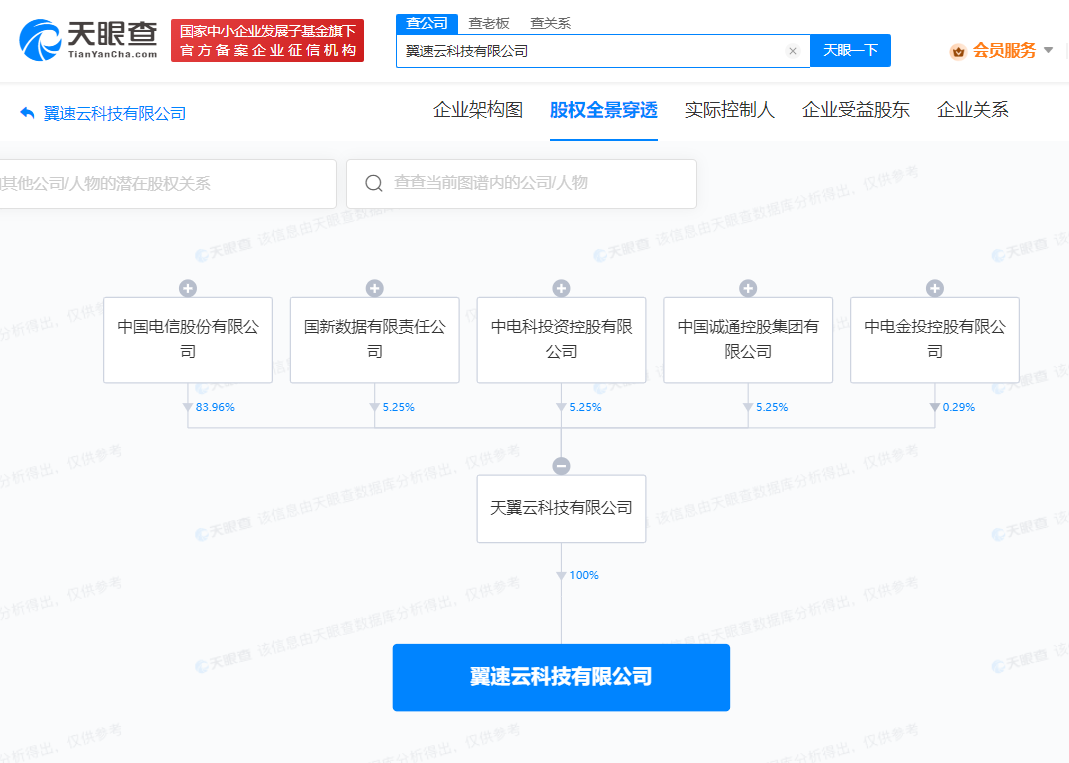Click the 100% share label
This screenshot has height=763, width=1069.
(x=584, y=575)
